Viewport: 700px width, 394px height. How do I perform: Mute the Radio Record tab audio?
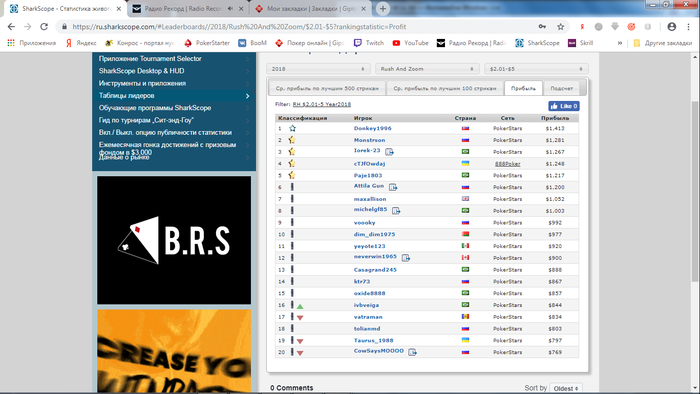[x=230, y=8]
